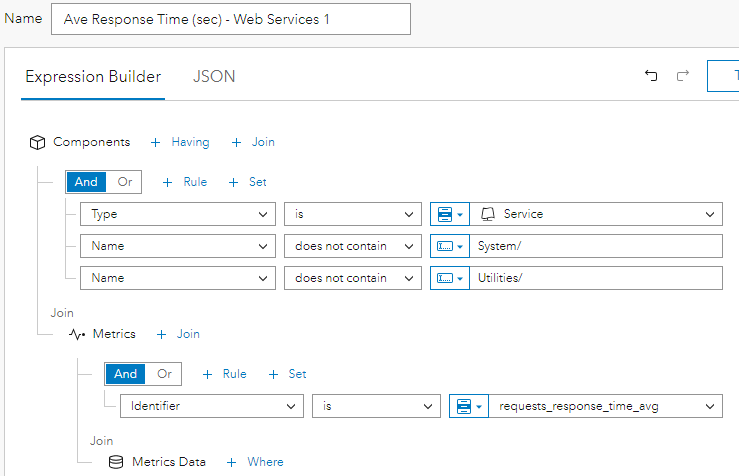This screenshot has height=476, width=739.
Task: Select And in the Components rule group
Action: tap(86, 182)
